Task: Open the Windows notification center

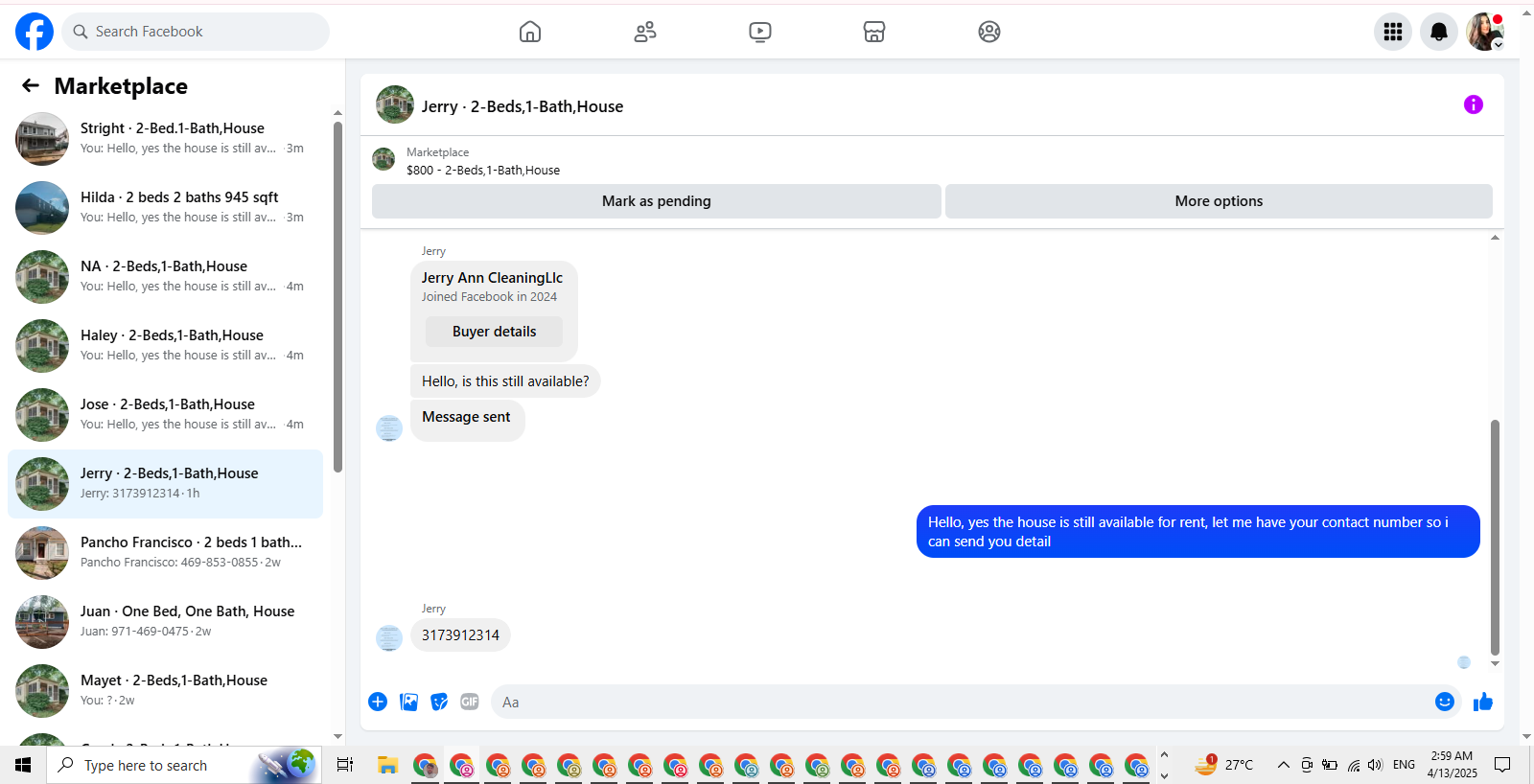Action: point(1503,765)
